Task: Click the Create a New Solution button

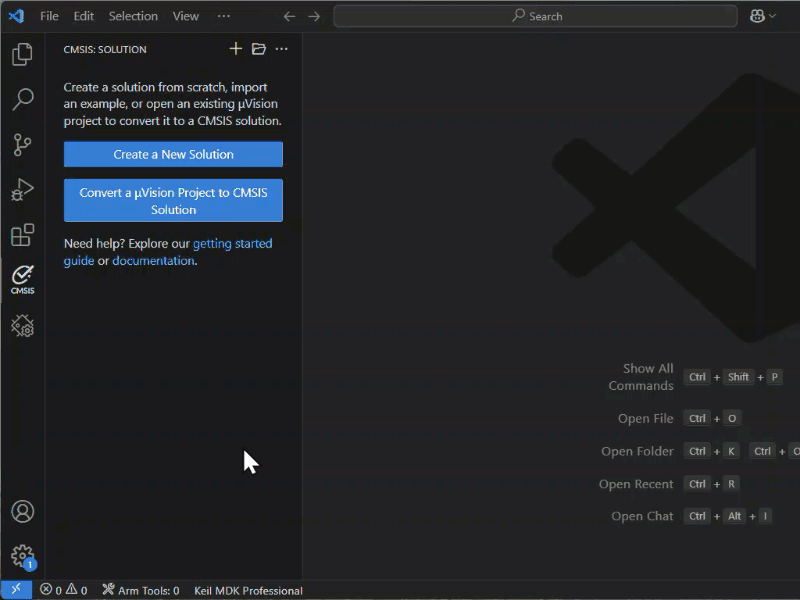Action: pos(172,154)
